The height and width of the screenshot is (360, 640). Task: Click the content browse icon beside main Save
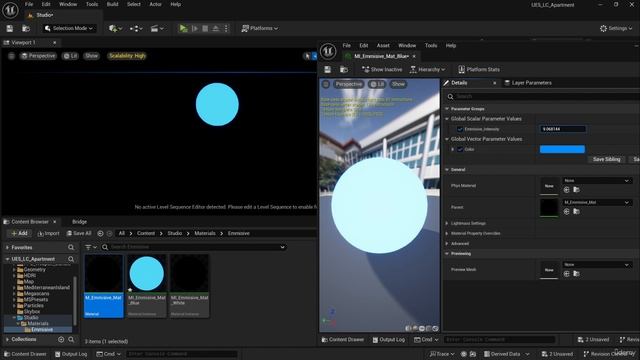(26, 28)
